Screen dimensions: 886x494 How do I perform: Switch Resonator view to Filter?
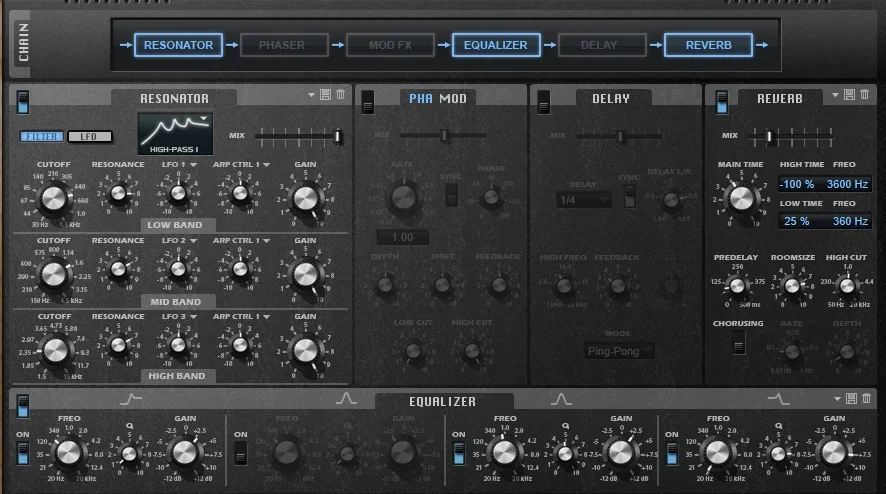[41, 137]
